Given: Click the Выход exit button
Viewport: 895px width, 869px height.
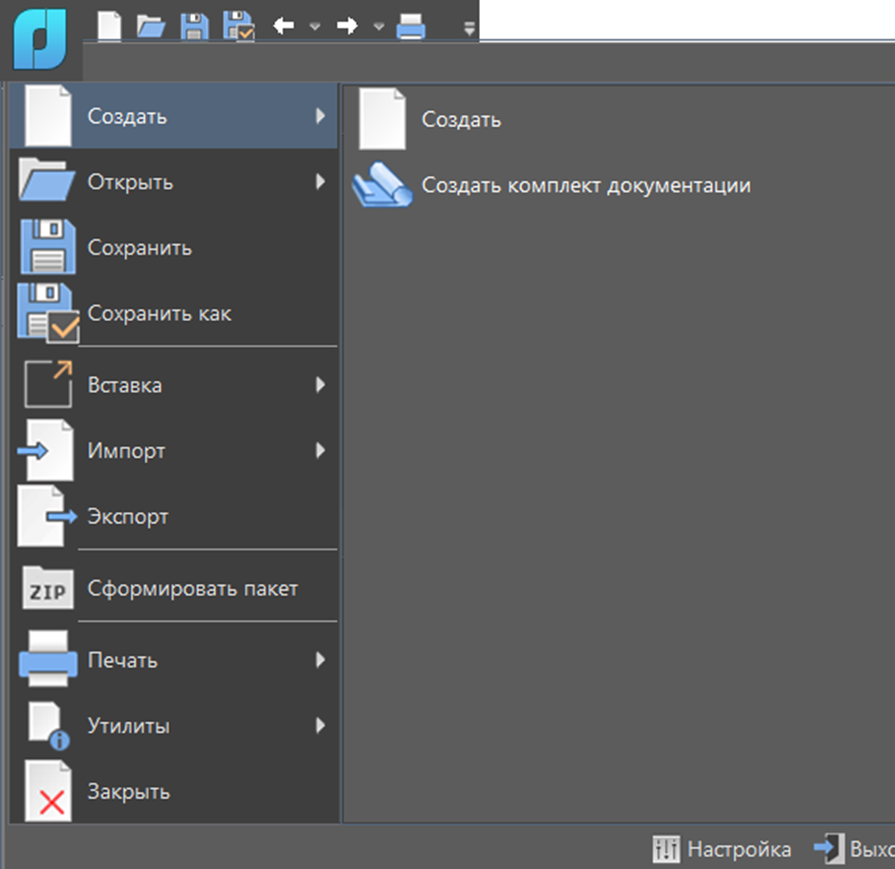Looking at the screenshot, I should click(854, 849).
